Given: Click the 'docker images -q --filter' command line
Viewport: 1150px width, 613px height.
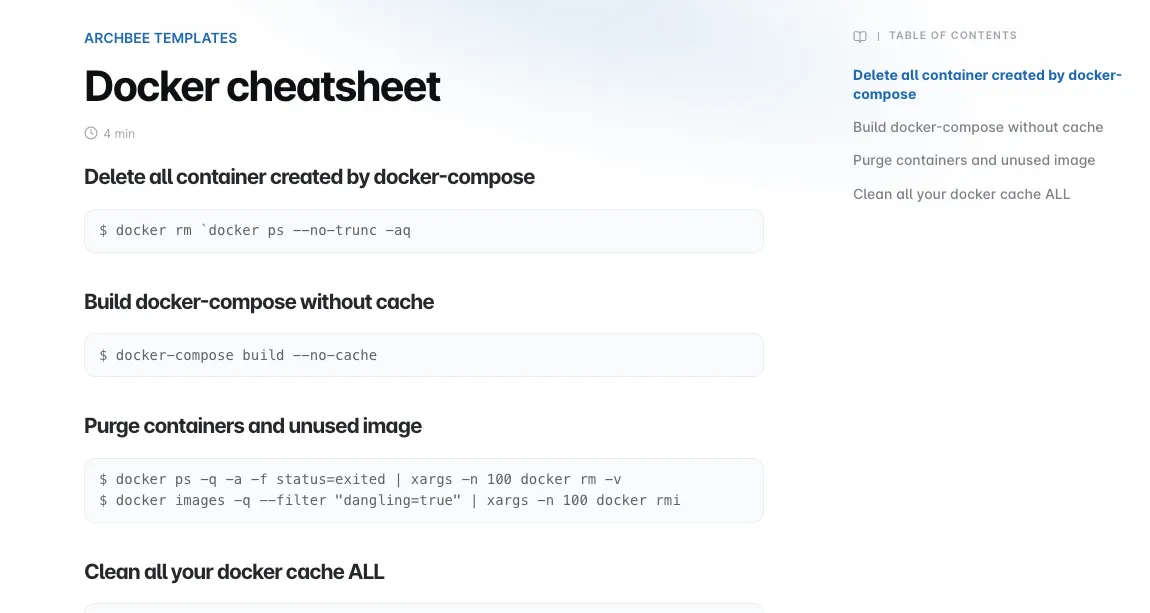Looking at the screenshot, I should (x=389, y=501).
